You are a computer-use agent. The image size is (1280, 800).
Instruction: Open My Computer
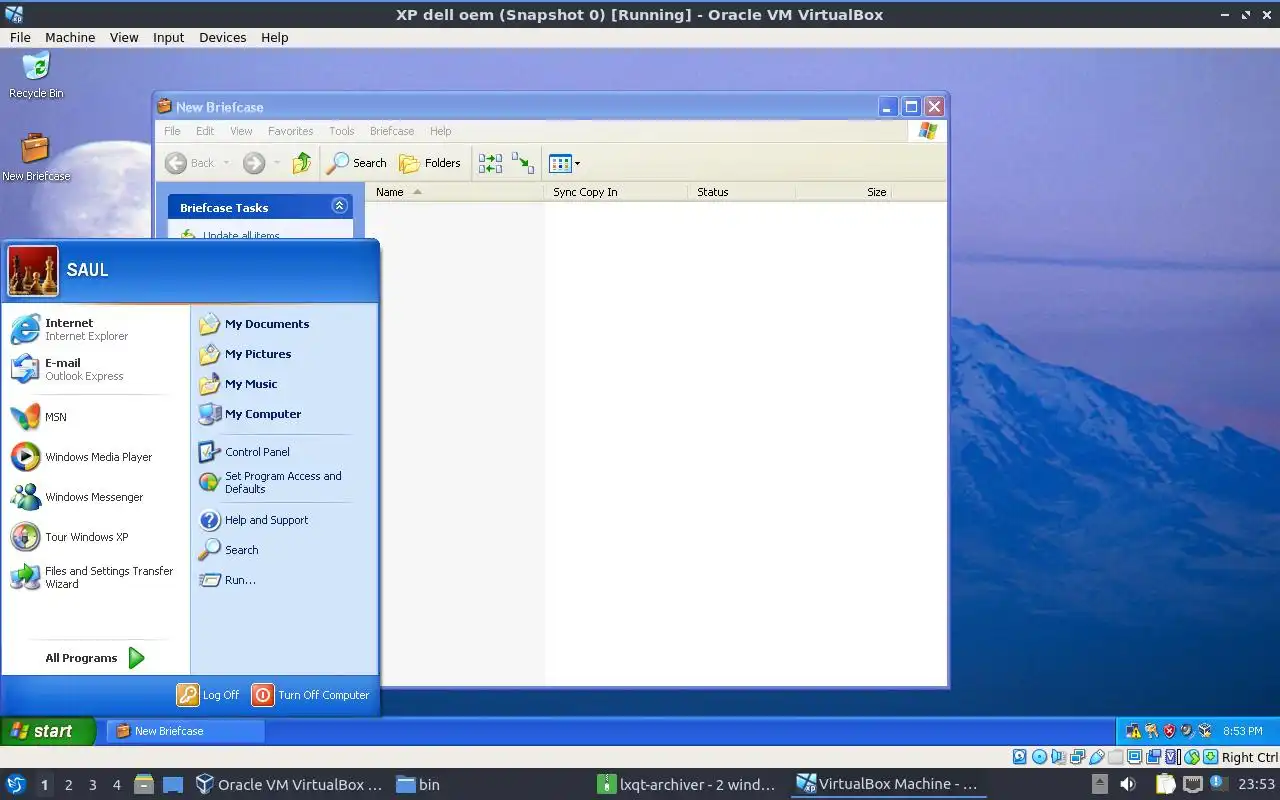(284, 414)
